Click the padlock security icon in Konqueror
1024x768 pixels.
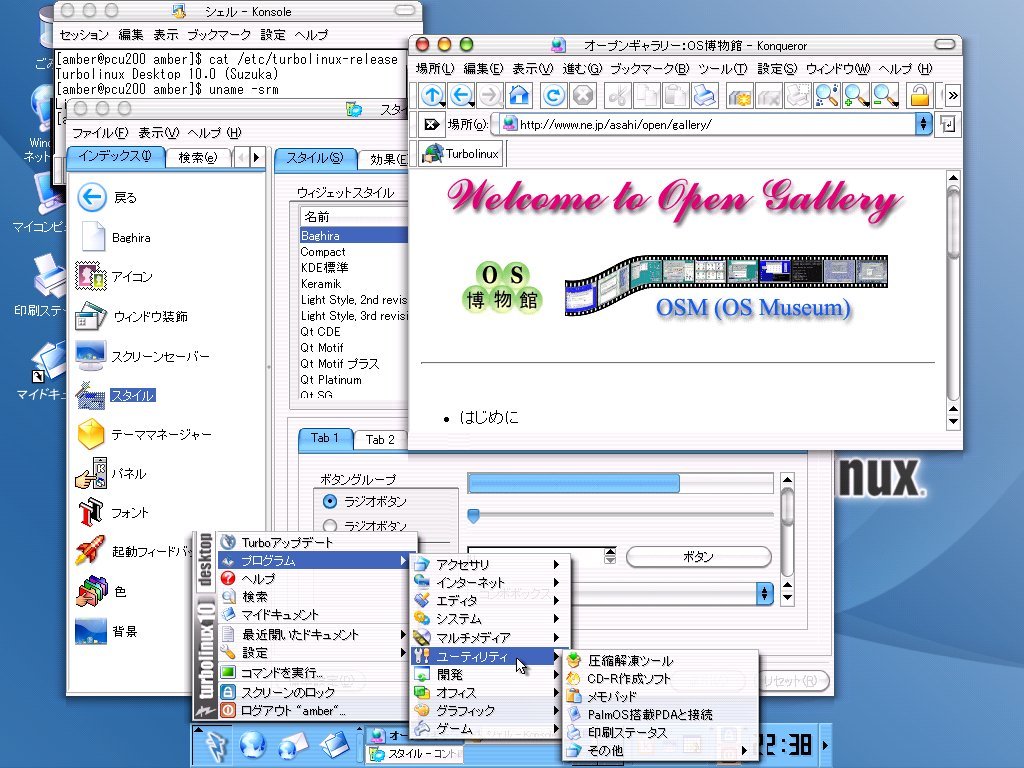[920, 96]
